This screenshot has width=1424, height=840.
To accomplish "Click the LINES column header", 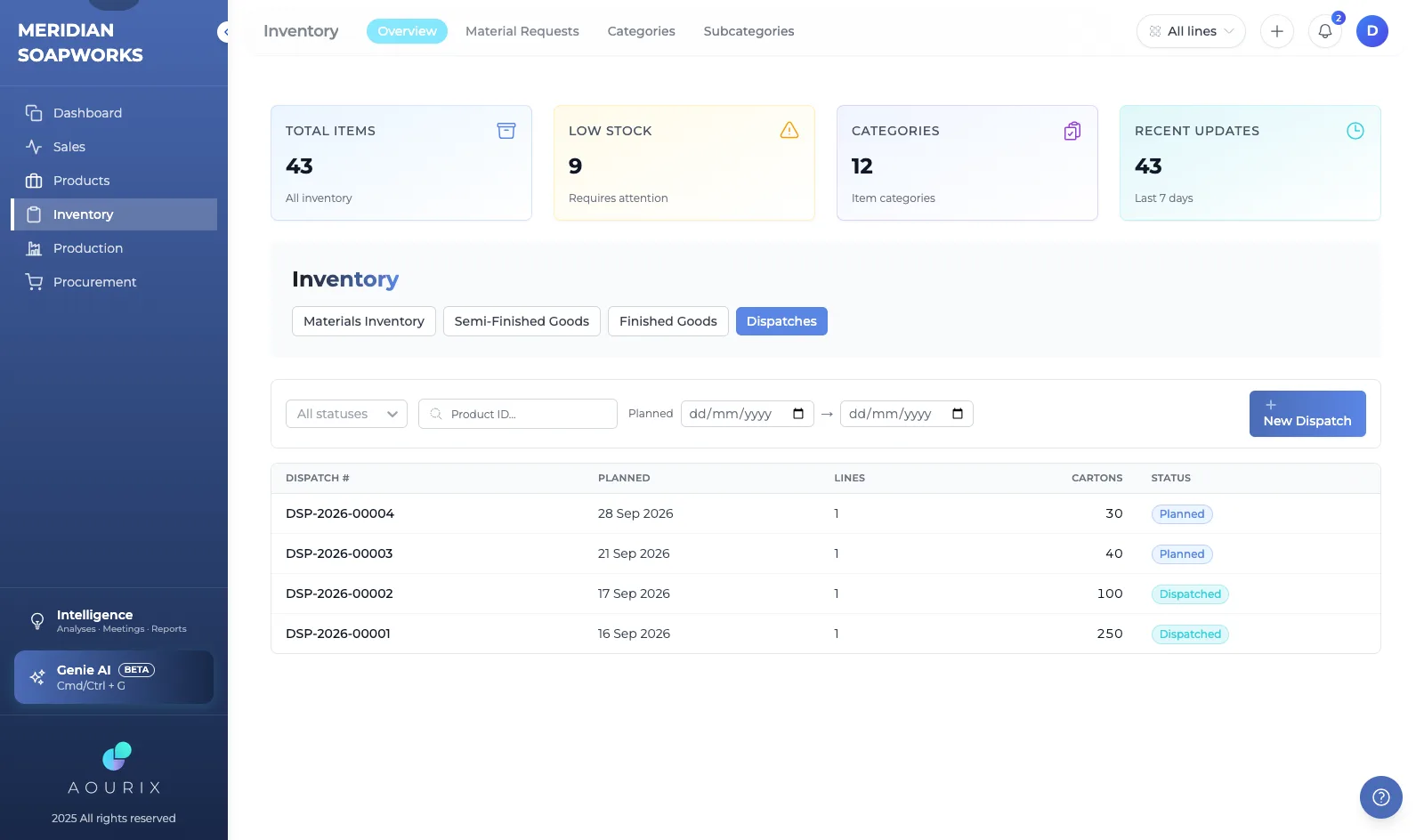I will (849, 478).
